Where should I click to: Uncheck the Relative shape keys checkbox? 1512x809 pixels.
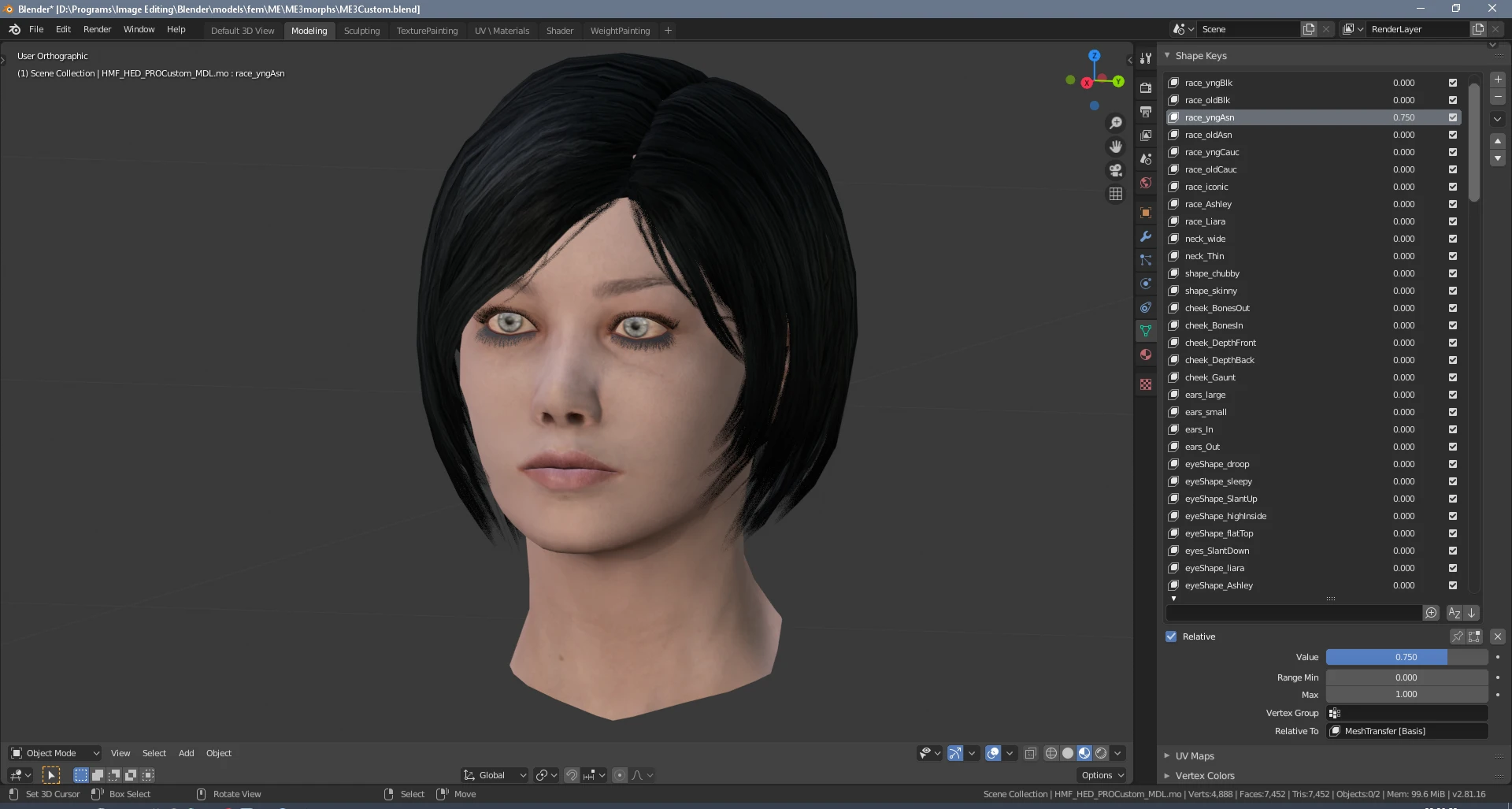1171,636
